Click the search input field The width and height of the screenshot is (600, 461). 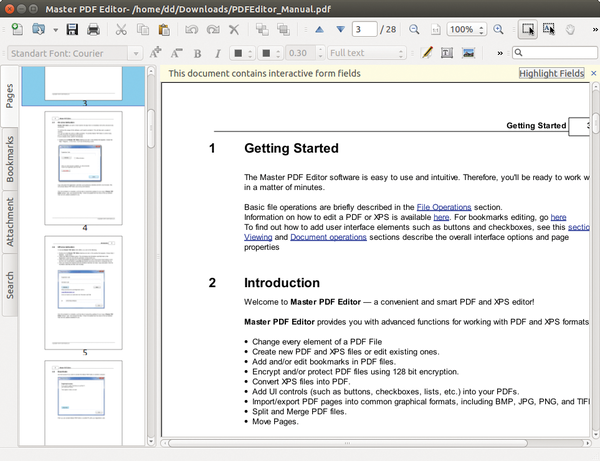click(x=555, y=52)
